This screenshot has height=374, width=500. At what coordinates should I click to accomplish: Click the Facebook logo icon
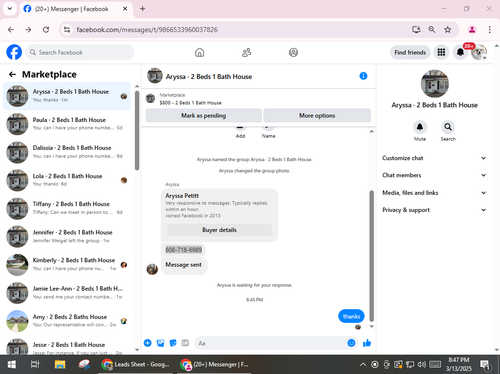(x=14, y=52)
